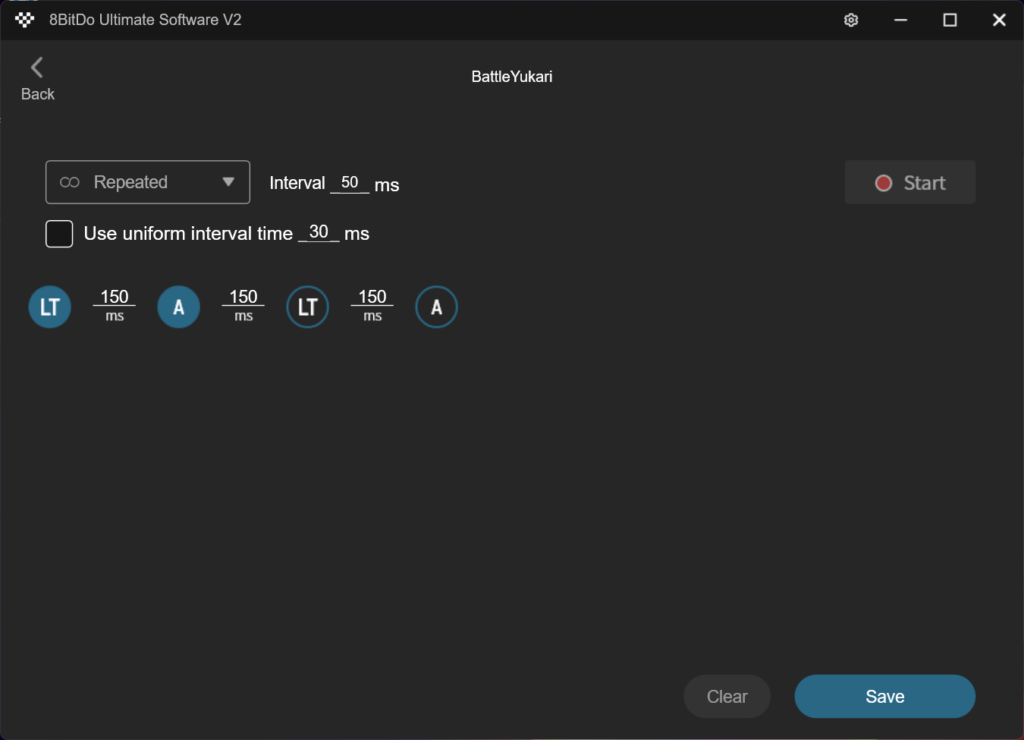This screenshot has width=1024, height=740.
Task: Edit the uniform interval 30 ms field
Action: (x=319, y=233)
